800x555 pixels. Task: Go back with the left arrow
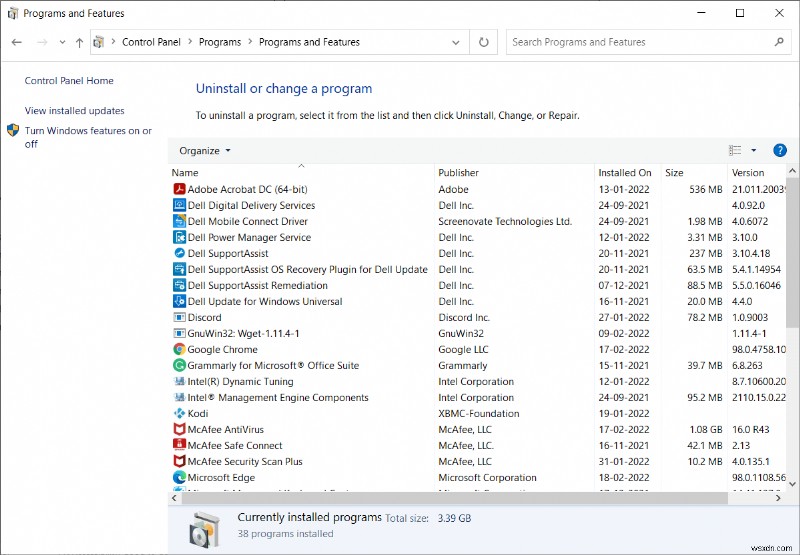pyautogui.click(x=17, y=42)
